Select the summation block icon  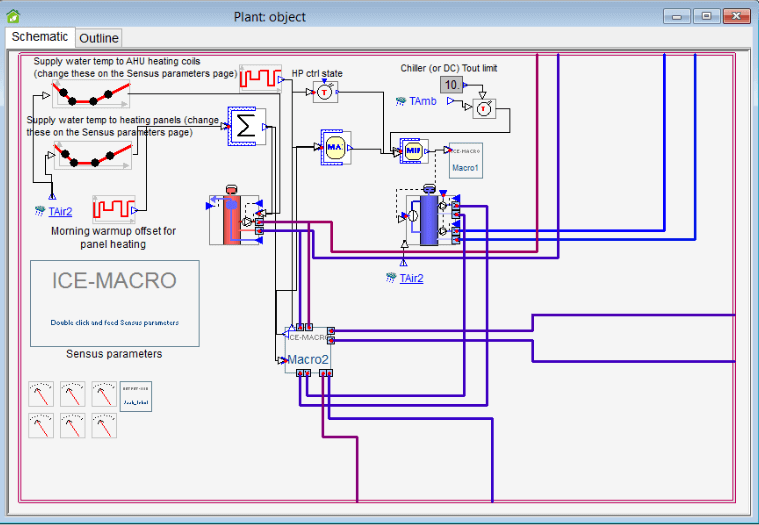pos(246,126)
